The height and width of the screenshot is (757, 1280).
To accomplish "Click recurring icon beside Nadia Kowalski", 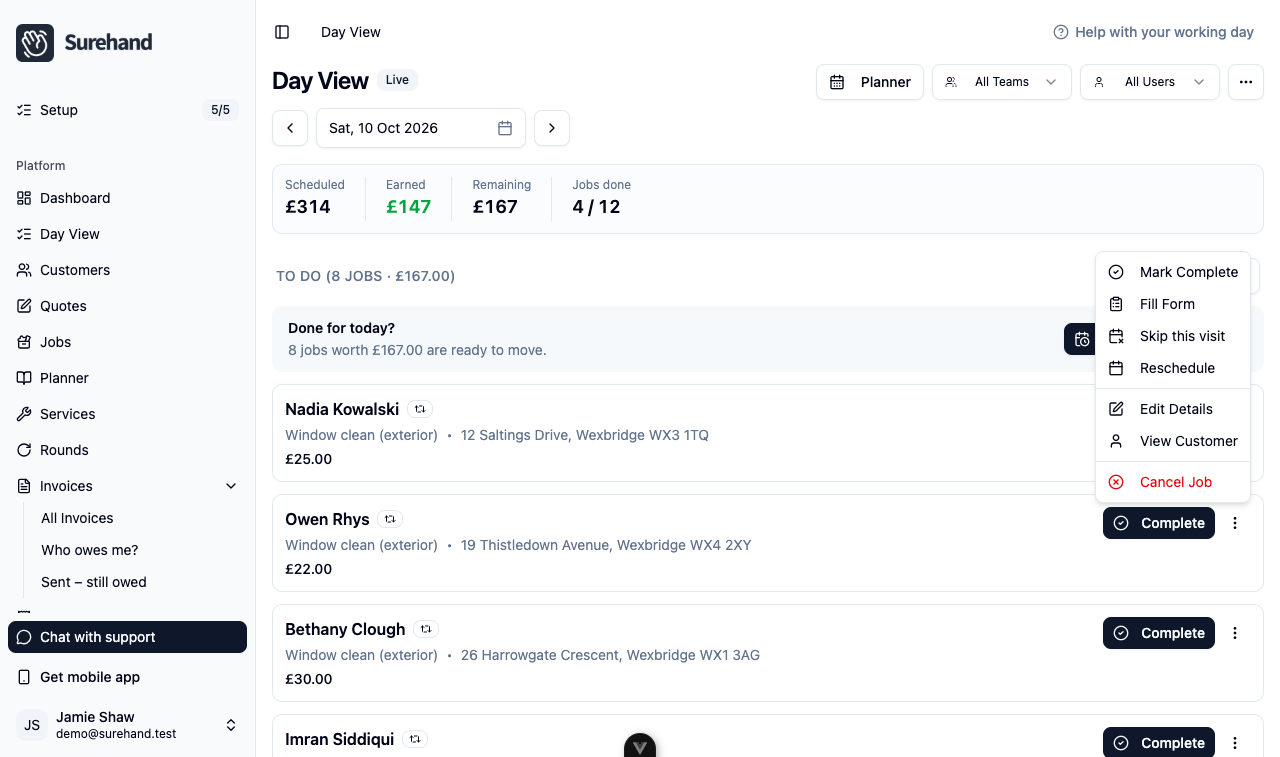I will click(420, 409).
